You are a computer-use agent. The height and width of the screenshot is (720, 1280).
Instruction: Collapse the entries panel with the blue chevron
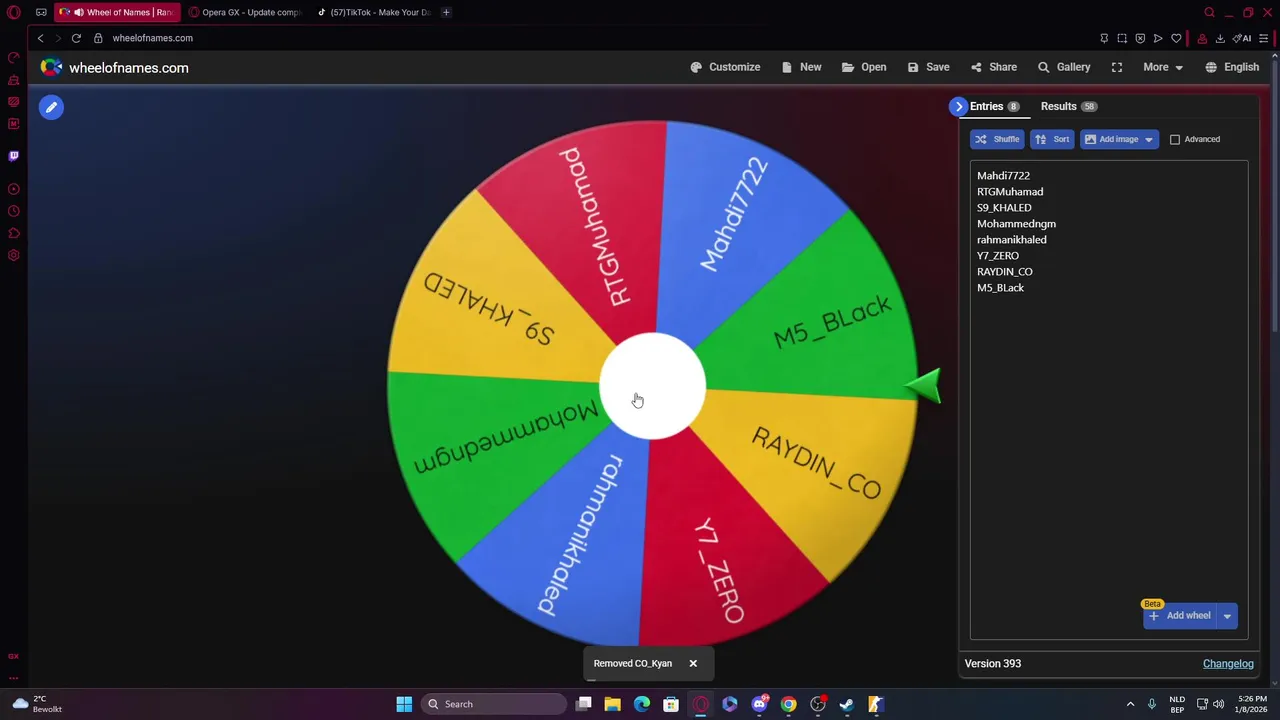959,106
